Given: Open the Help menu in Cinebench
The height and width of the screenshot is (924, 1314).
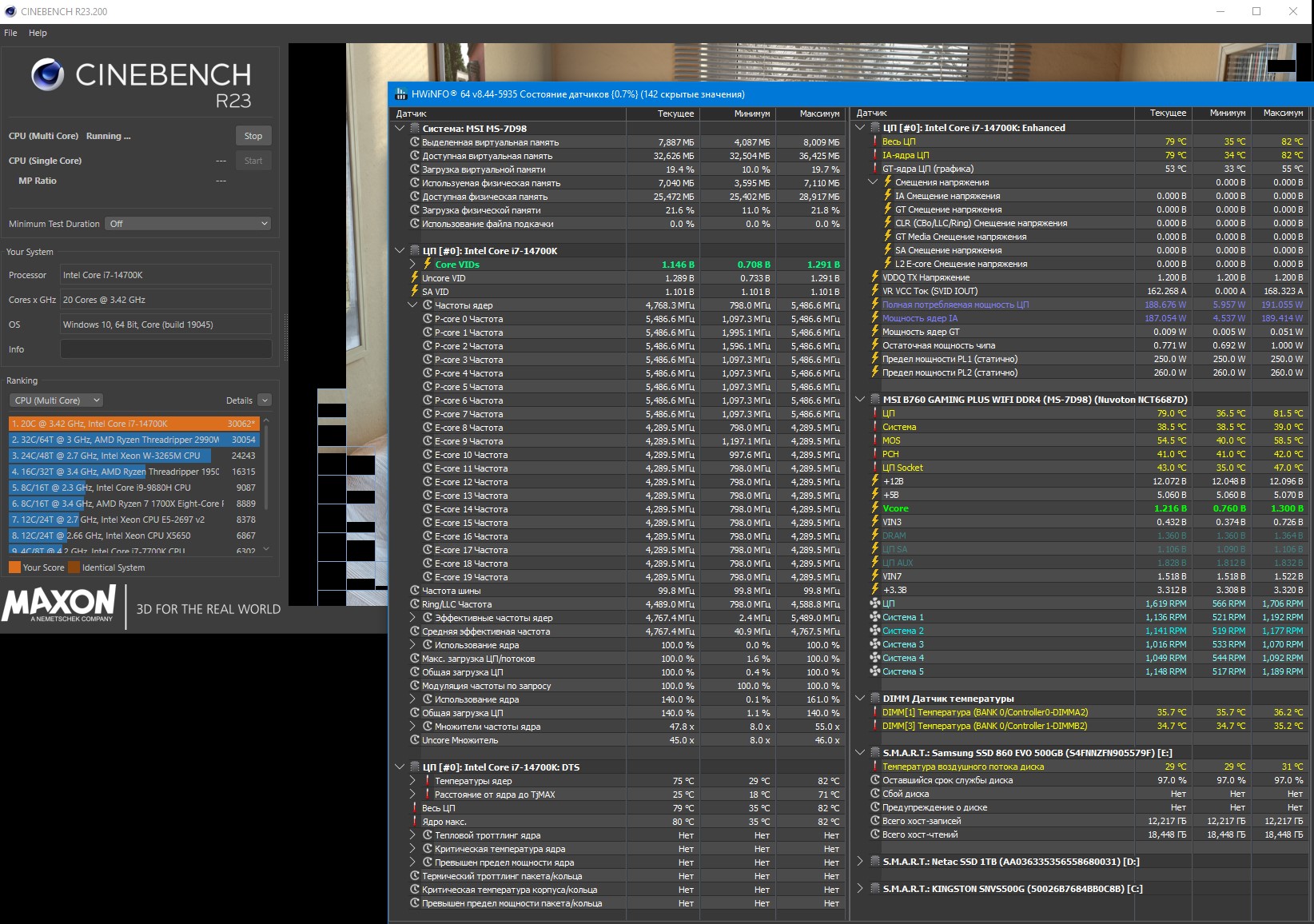Looking at the screenshot, I should (38, 33).
